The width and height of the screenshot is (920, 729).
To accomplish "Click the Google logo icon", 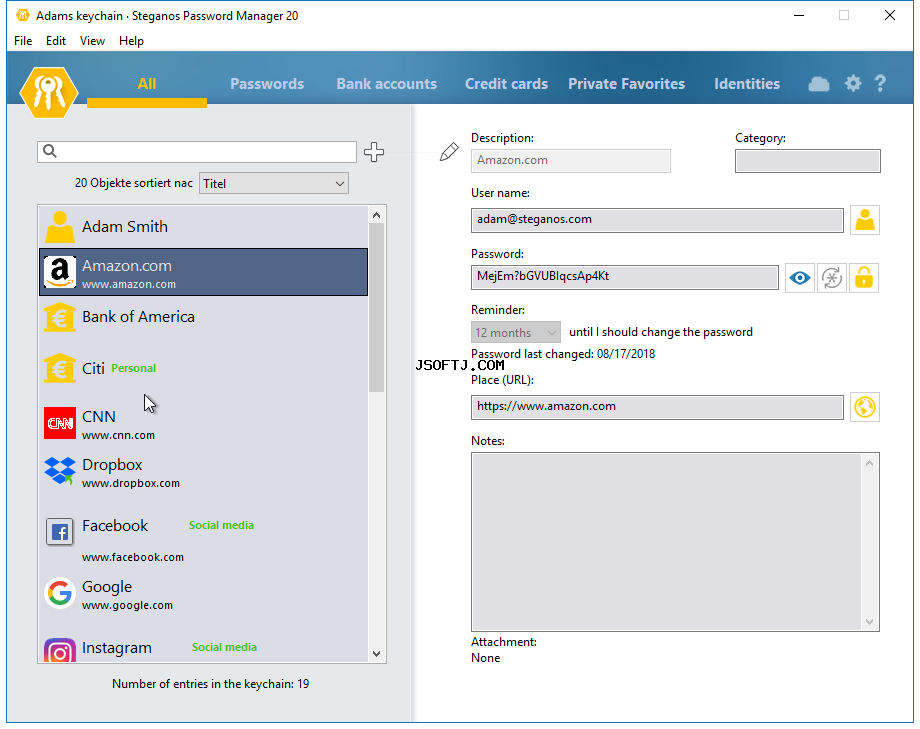I will tap(60, 593).
